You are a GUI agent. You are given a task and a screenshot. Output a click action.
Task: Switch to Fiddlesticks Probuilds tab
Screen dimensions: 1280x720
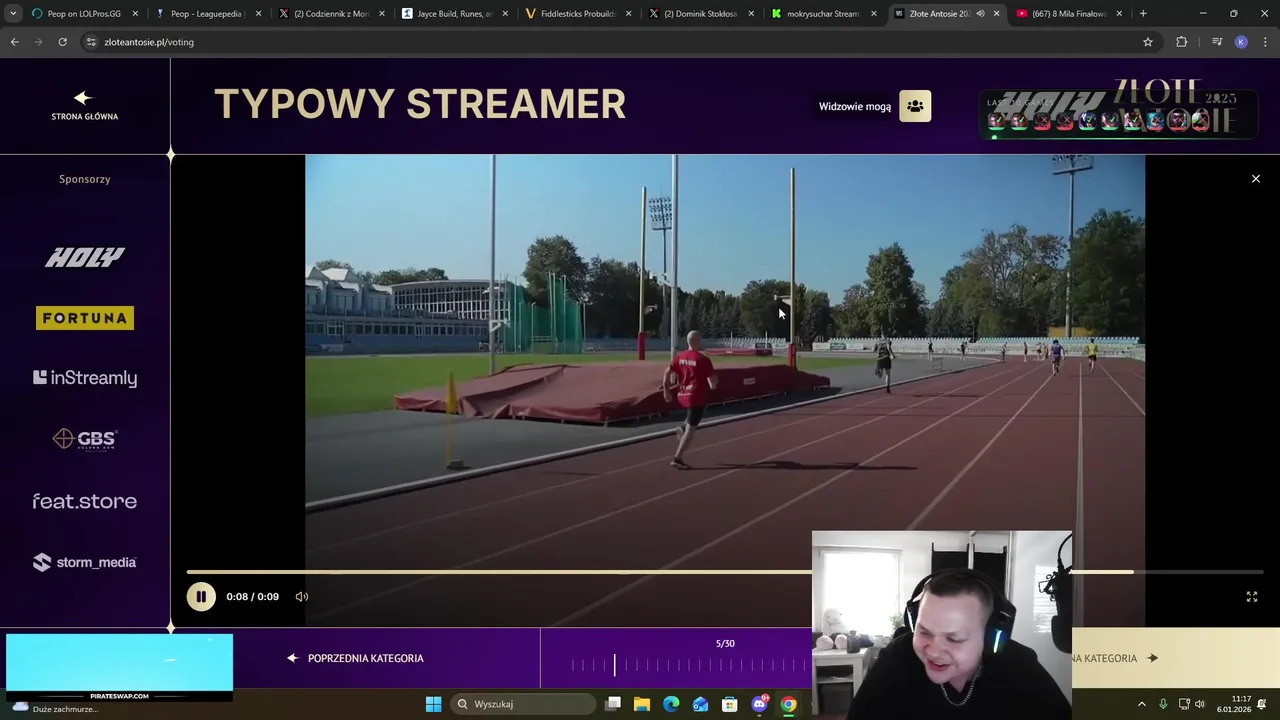(577, 14)
